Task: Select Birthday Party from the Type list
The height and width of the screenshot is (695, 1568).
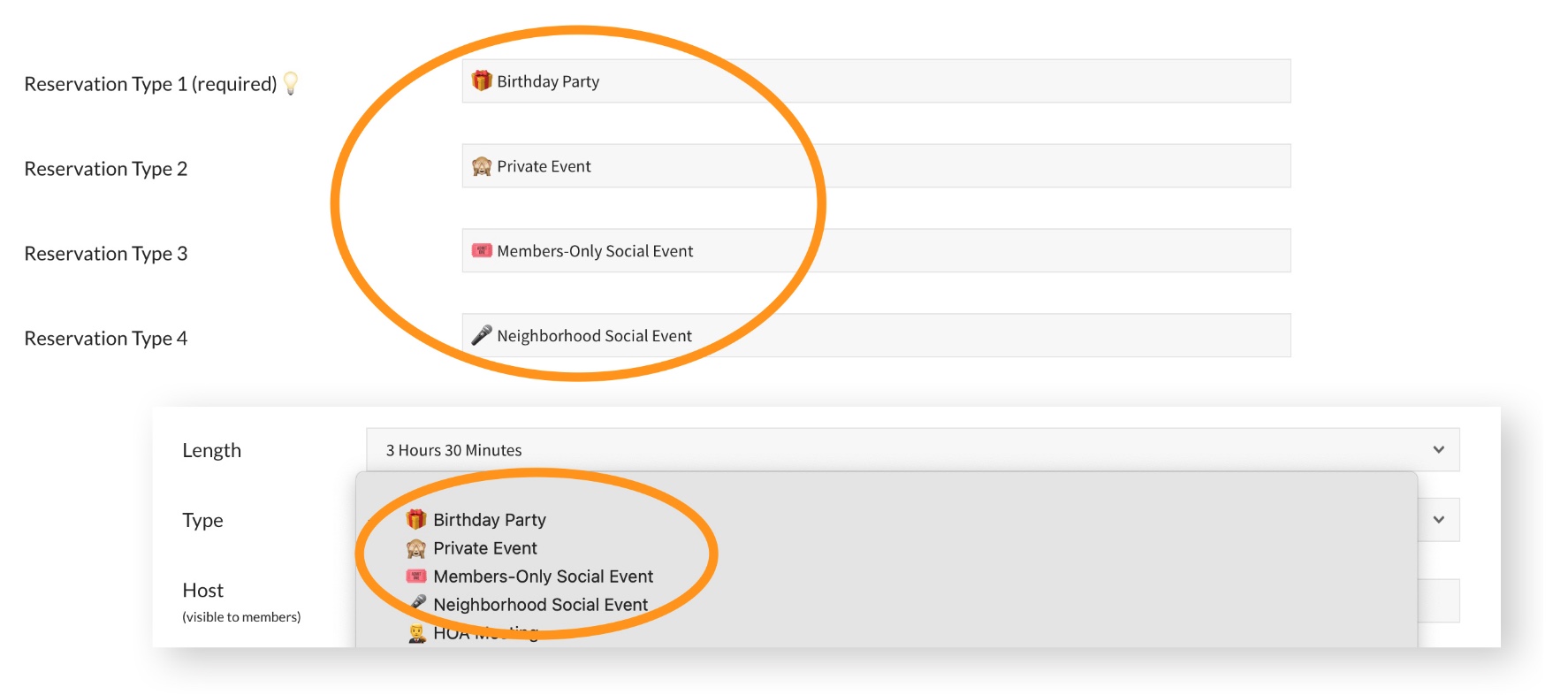Action: tap(490, 520)
